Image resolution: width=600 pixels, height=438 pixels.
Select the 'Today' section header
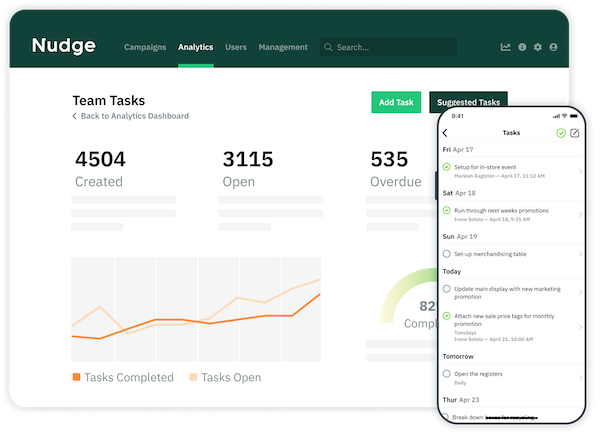click(x=452, y=271)
